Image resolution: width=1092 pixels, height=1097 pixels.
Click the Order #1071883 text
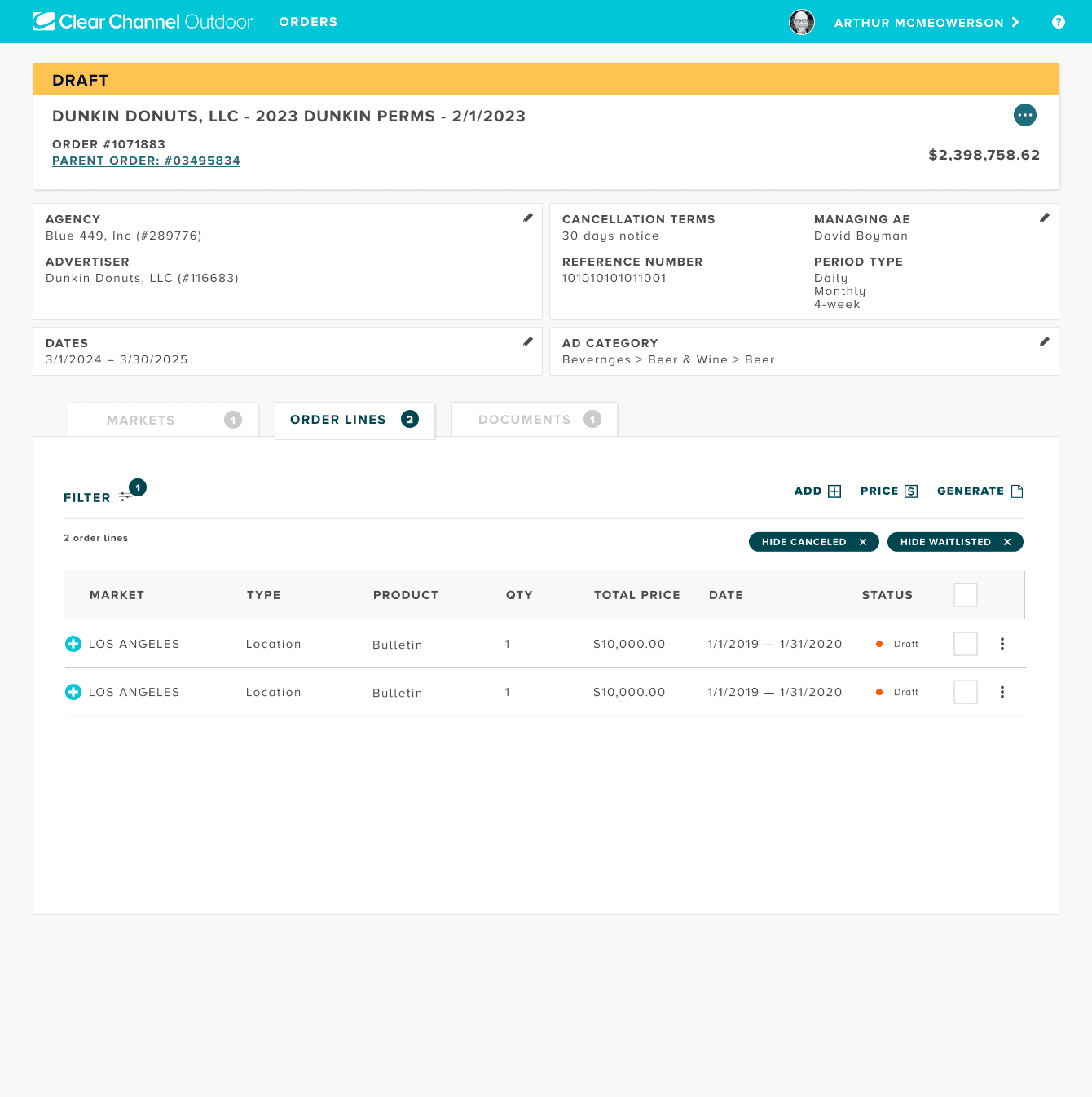(x=108, y=144)
